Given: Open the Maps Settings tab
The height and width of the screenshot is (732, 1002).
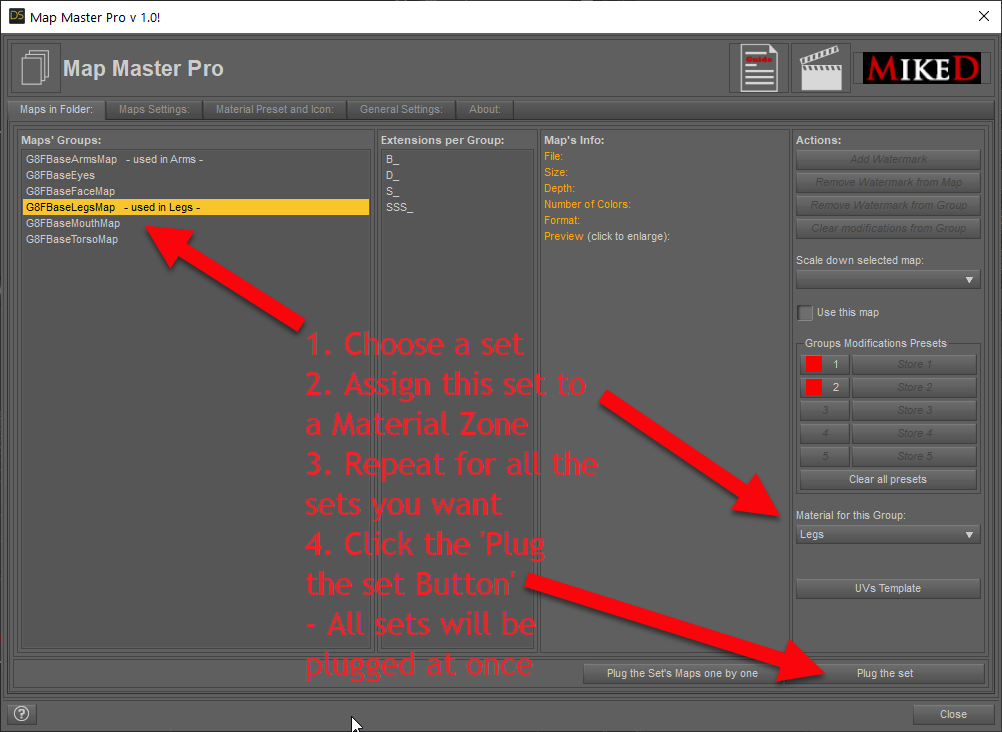Looking at the screenshot, I should click(x=154, y=109).
